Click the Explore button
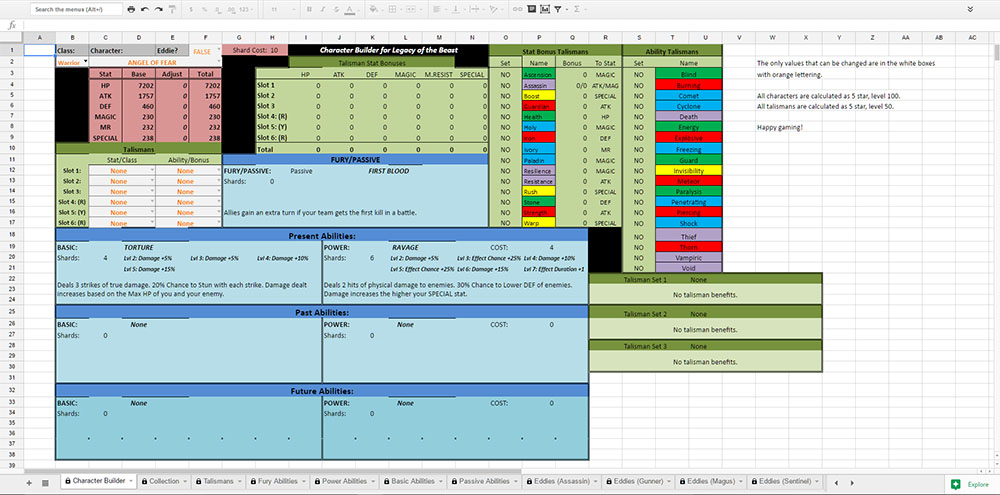 pyautogui.click(x=971, y=484)
